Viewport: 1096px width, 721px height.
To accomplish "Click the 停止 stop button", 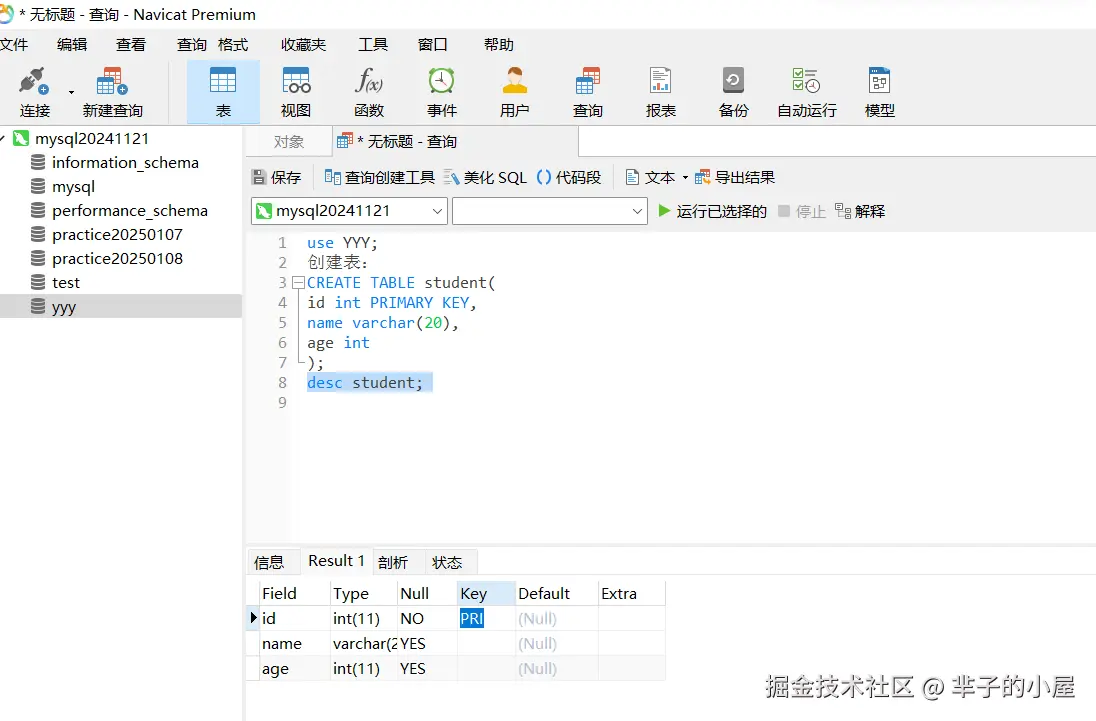I will pos(802,211).
